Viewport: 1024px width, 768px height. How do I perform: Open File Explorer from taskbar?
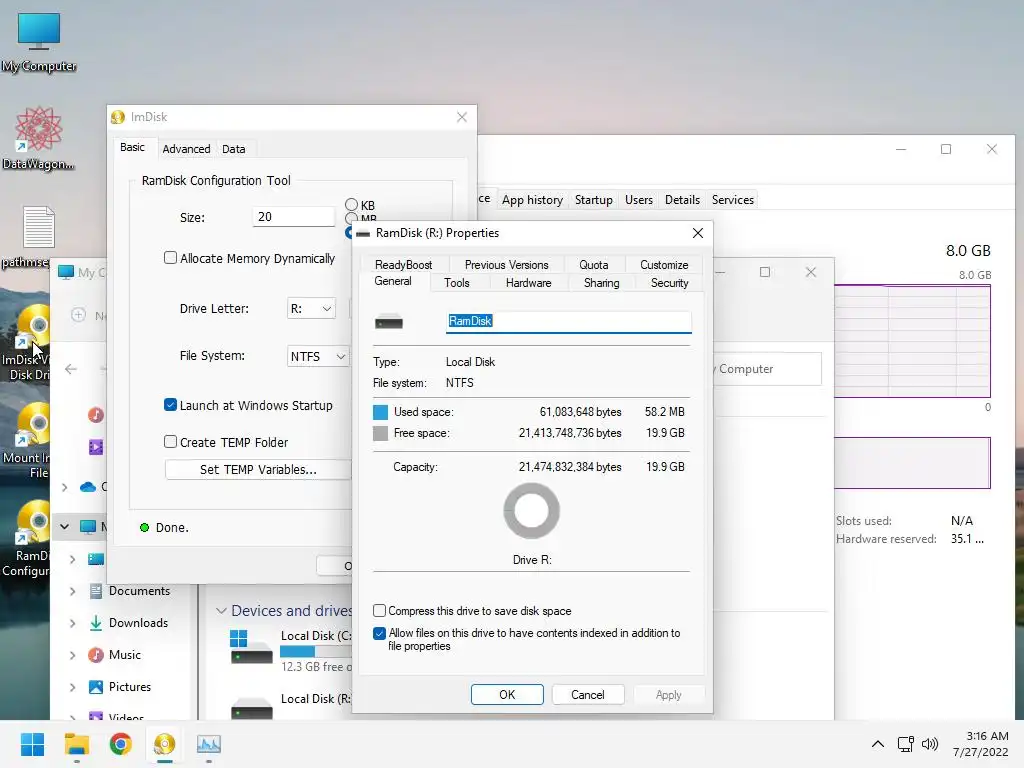76,744
